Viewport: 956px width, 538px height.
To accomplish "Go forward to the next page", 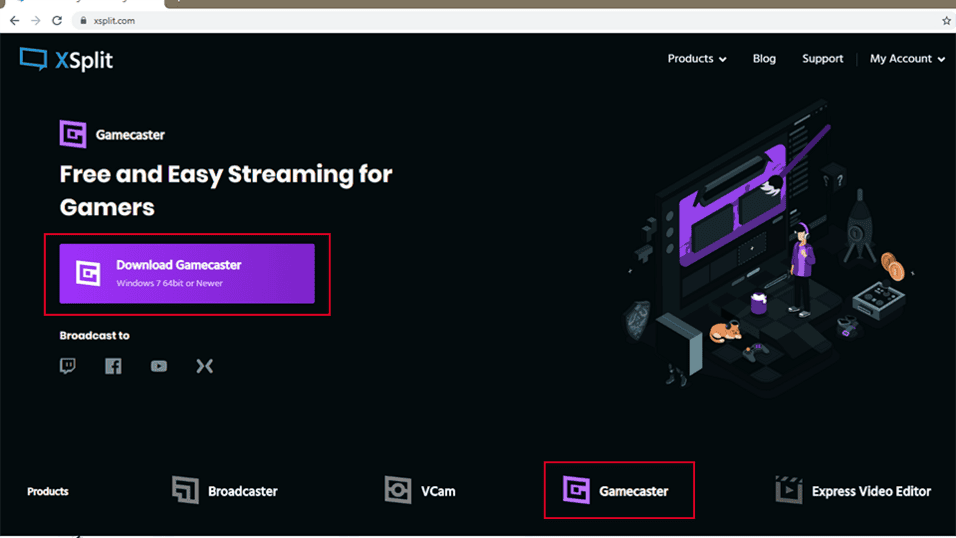I will click(x=36, y=20).
